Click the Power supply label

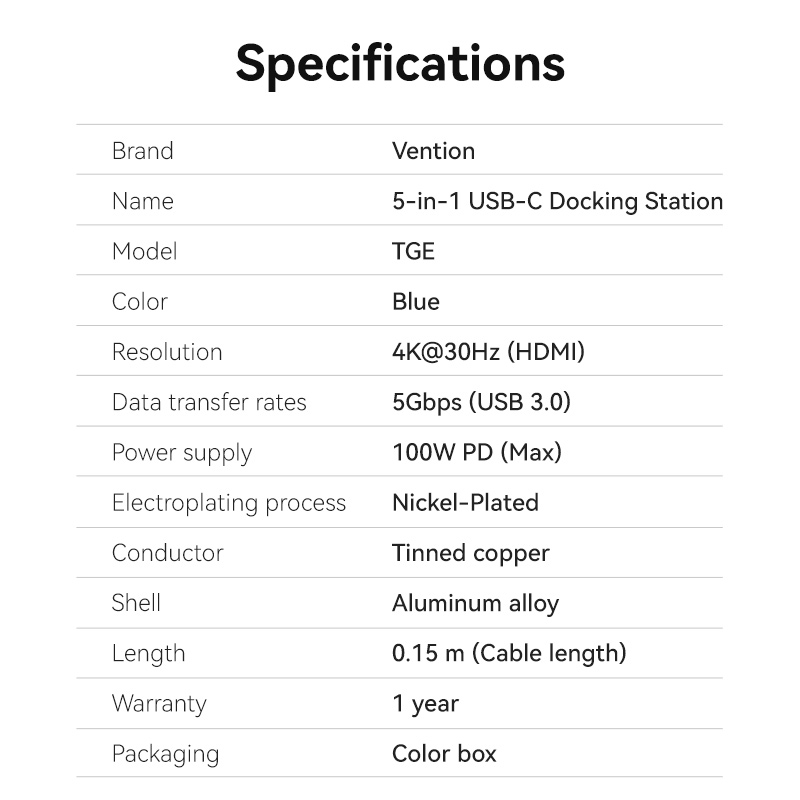click(x=182, y=453)
